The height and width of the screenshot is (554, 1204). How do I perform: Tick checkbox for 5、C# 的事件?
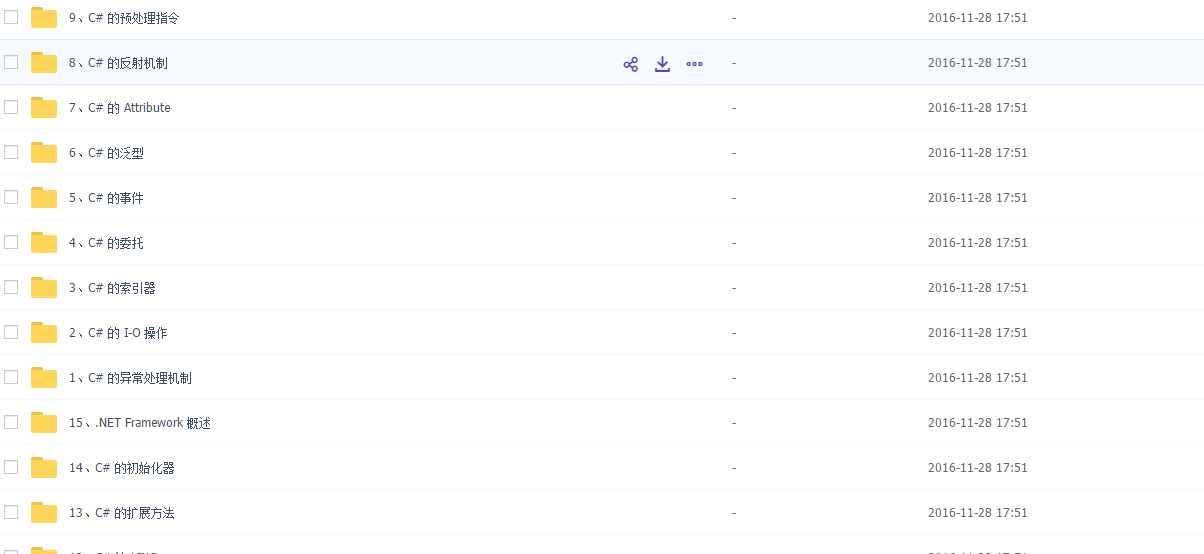(11, 197)
